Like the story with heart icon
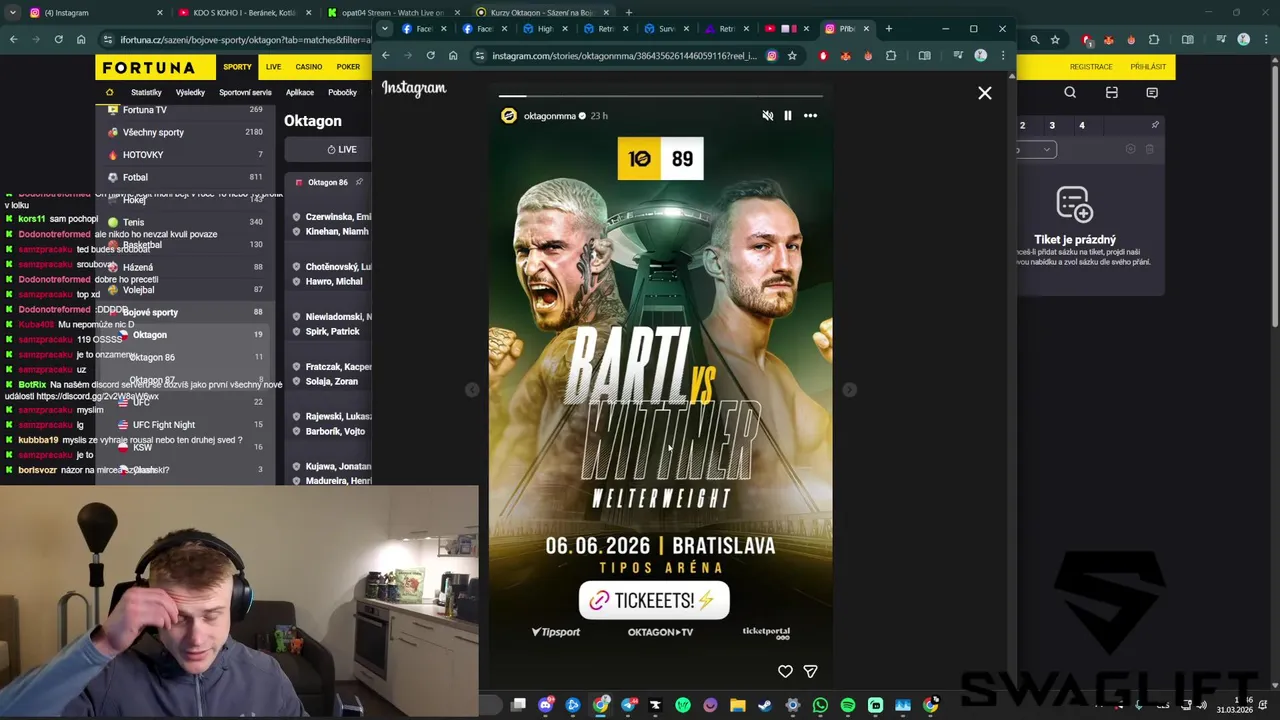Image resolution: width=1280 pixels, height=720 pixels. click(785, 671)
